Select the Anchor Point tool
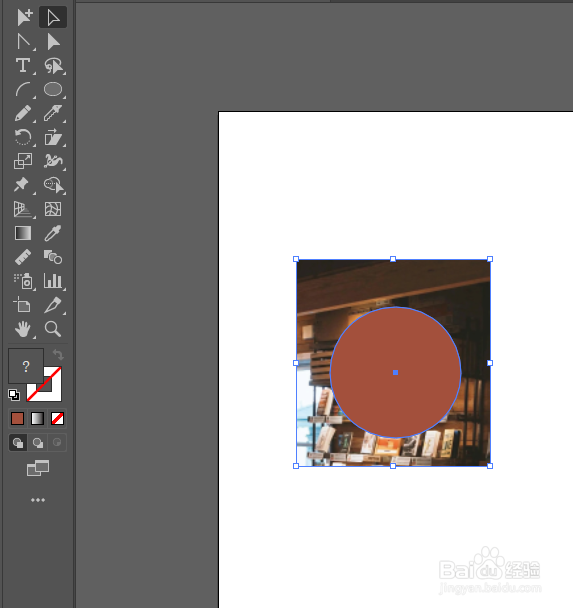The width and height of the screenshot is (573, 608). [x=23, y=41]
